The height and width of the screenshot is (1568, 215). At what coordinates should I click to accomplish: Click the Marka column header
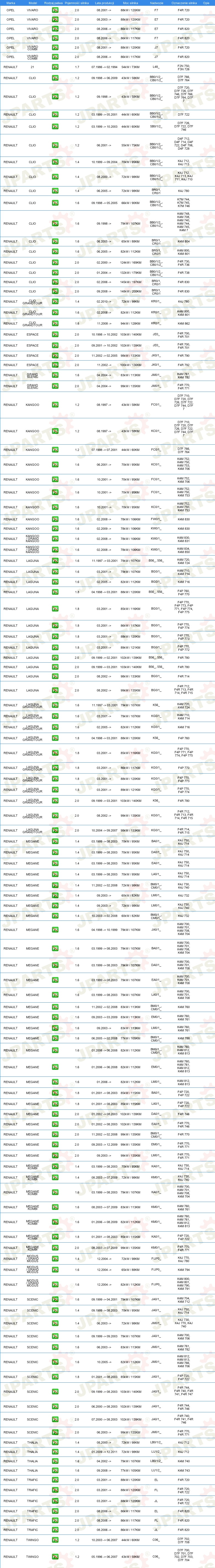(x=10, y=2)
